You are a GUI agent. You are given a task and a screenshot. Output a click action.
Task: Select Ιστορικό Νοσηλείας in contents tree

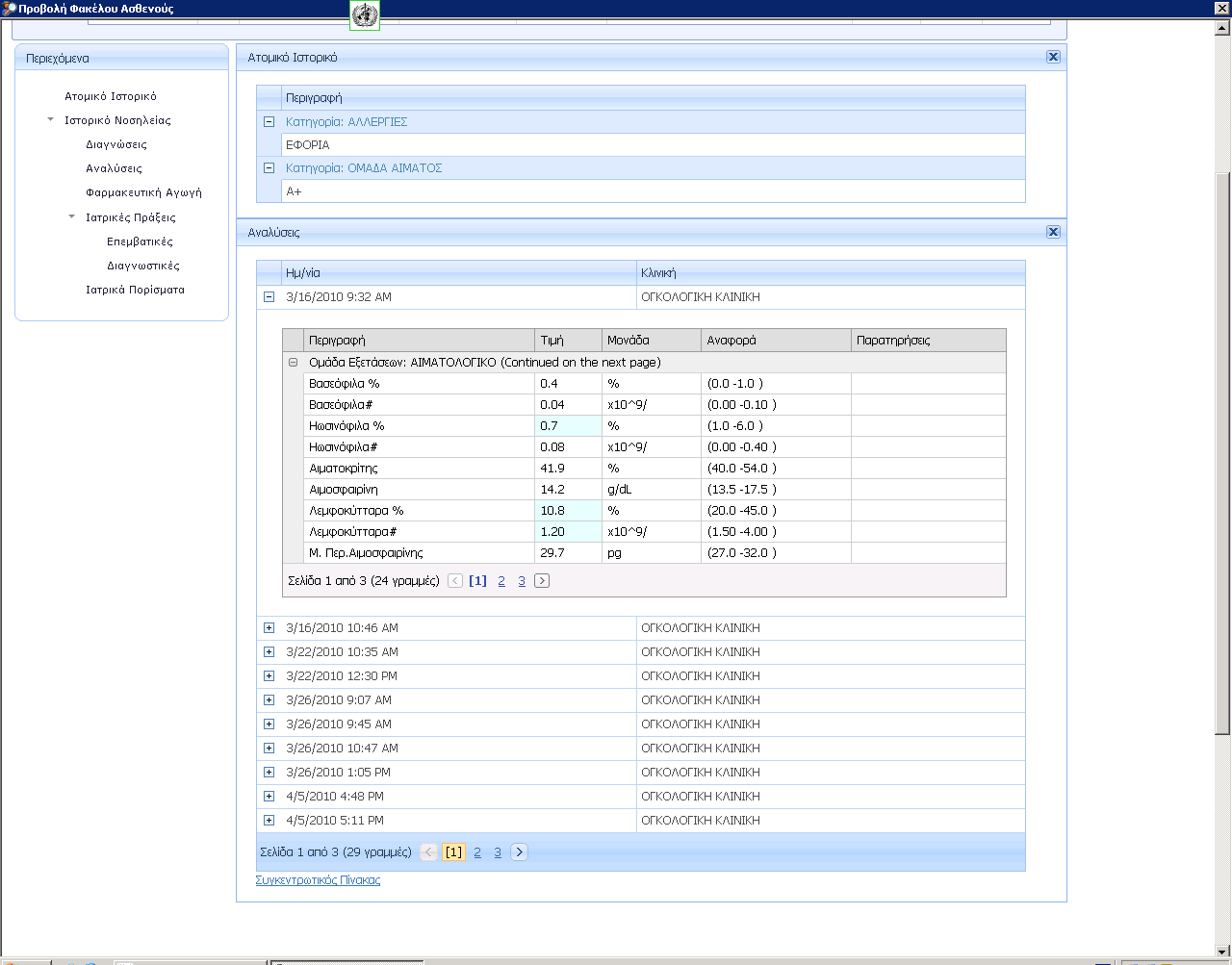[x=117, y=120]
